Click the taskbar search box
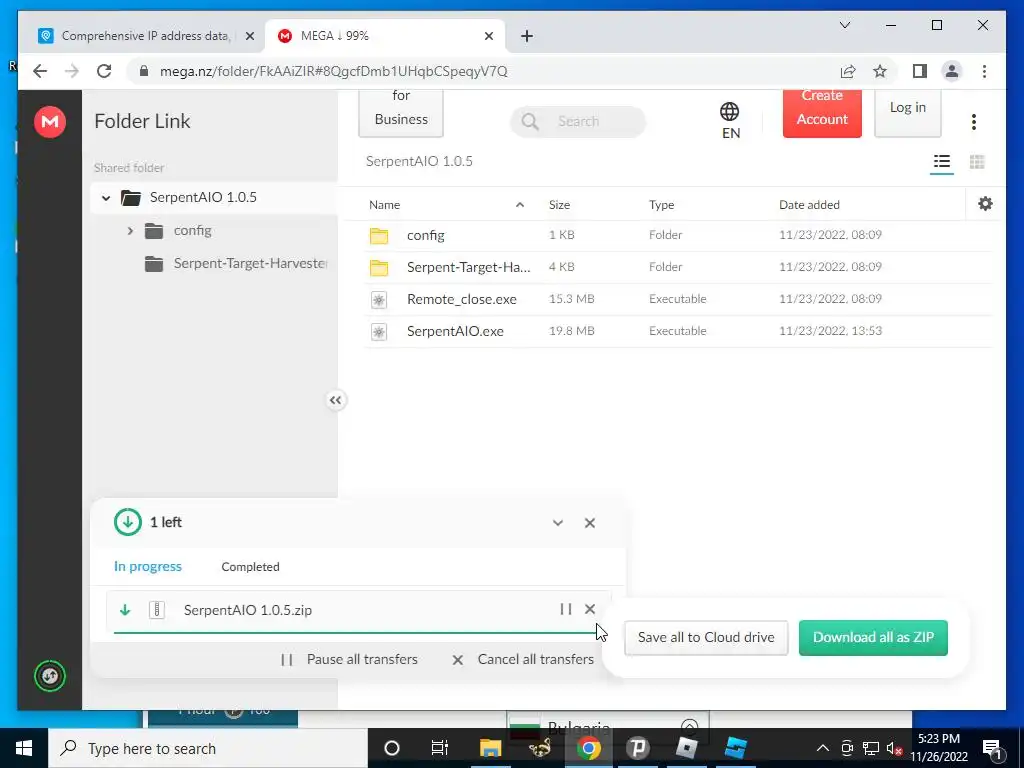The width and height of the screenshot is (1024, 768). (209, 748)
